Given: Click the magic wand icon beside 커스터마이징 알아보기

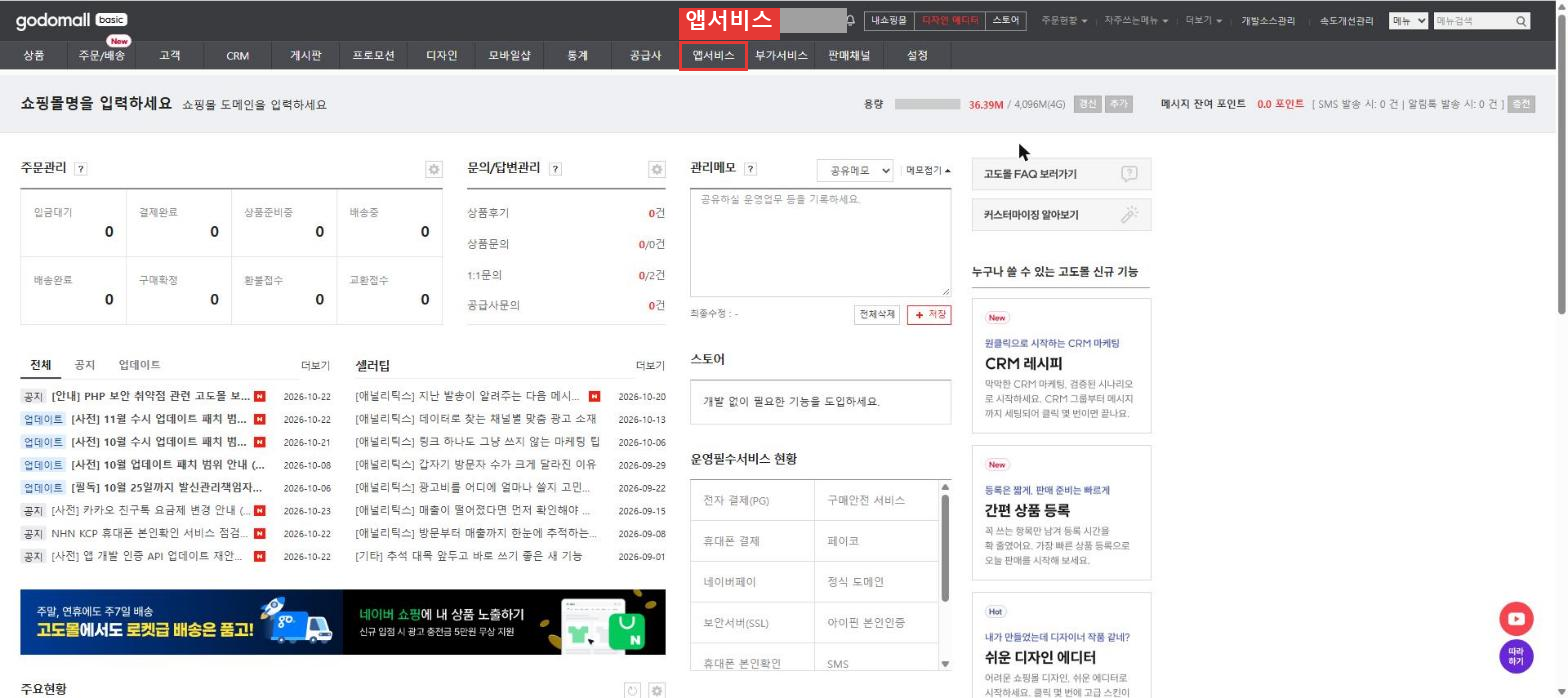Looking at the screenshot, I should tap(1129, 214).
